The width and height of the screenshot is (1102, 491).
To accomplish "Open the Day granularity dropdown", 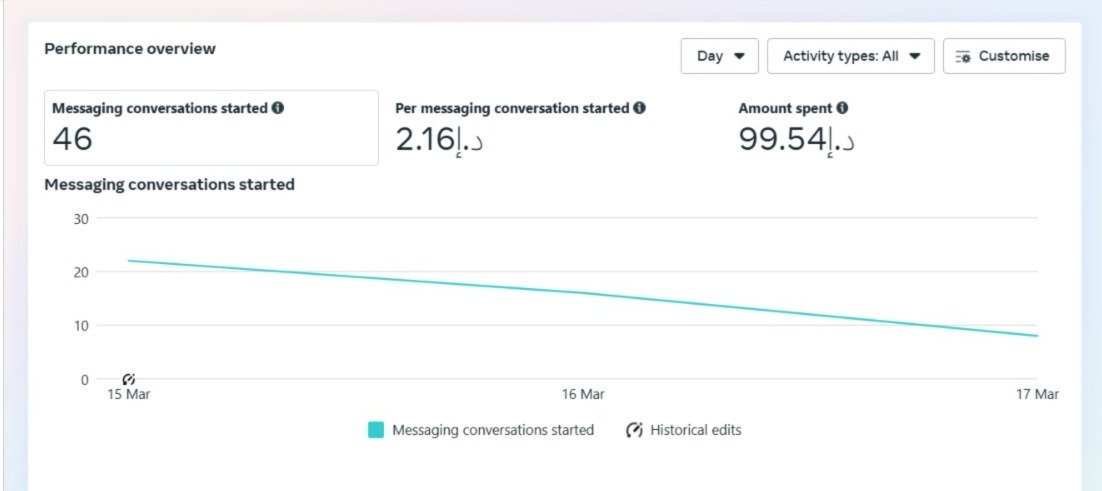I will [x=719, y=56].
